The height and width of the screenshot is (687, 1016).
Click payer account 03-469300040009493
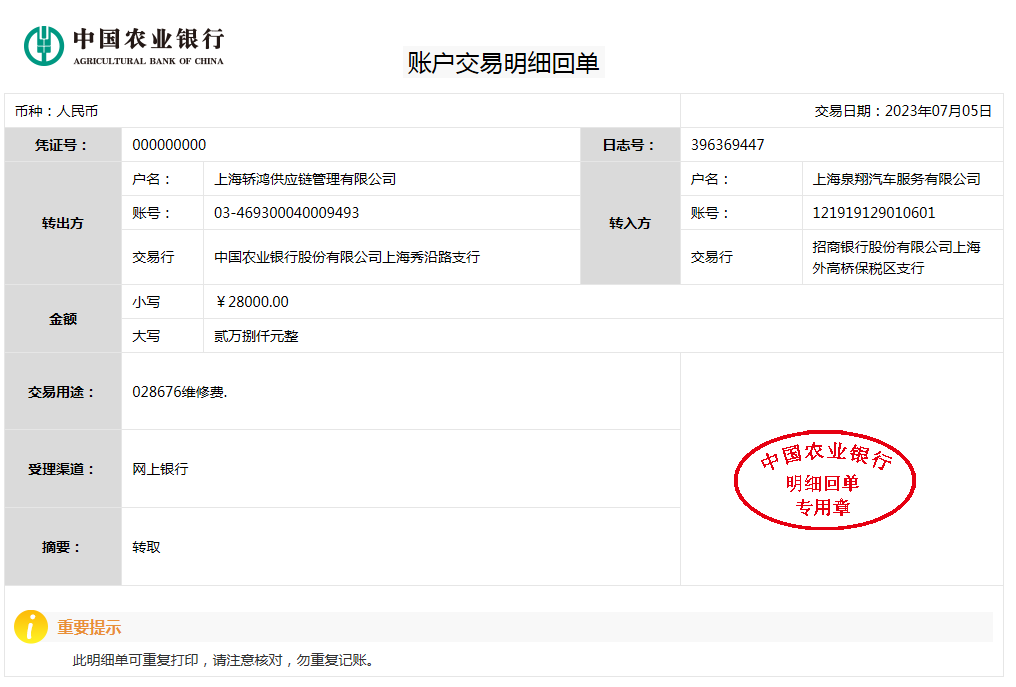point(286,213)
